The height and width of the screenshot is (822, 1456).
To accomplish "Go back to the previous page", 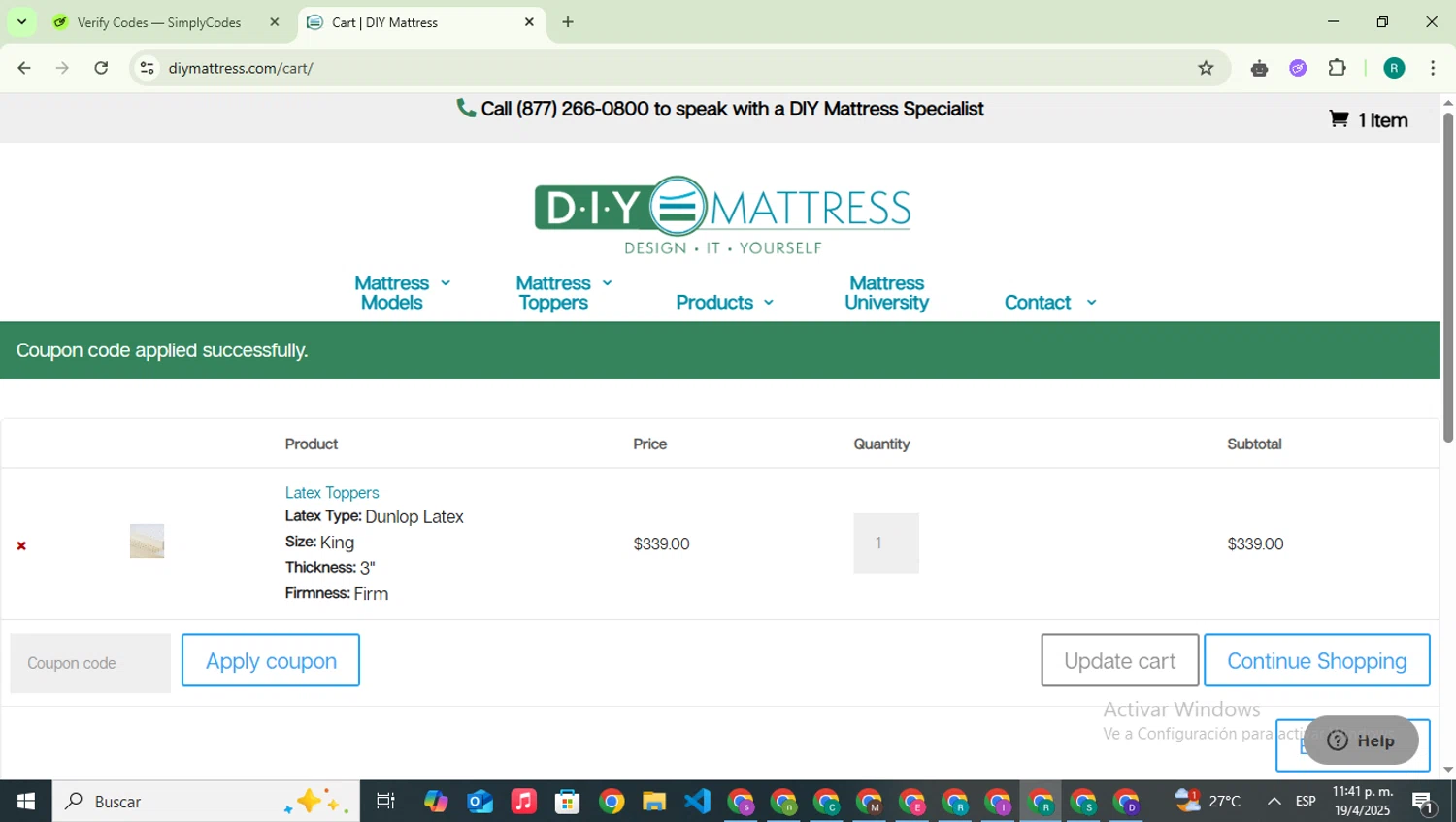I will coord(24,68).
